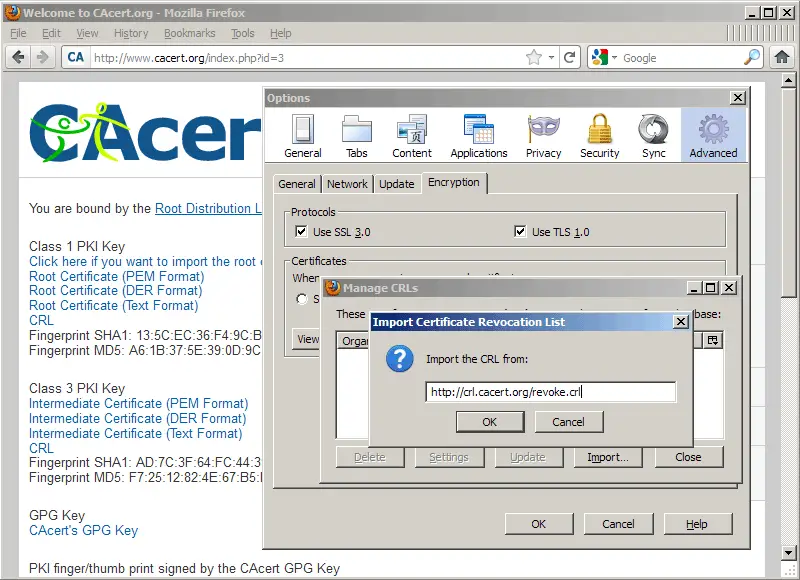Click page scrollbar down arrow

788,552
